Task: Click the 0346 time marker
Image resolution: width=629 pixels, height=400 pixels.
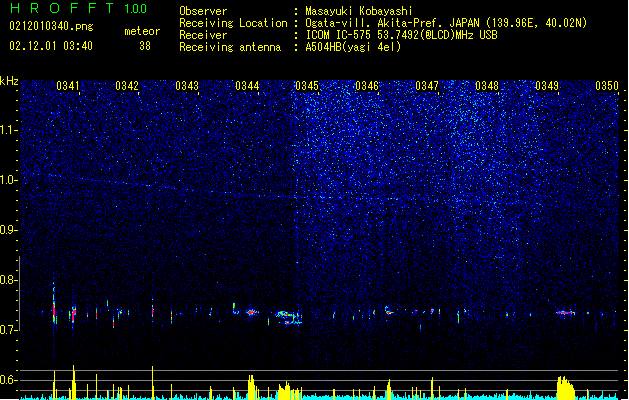Action: click(x=367, y=86)
